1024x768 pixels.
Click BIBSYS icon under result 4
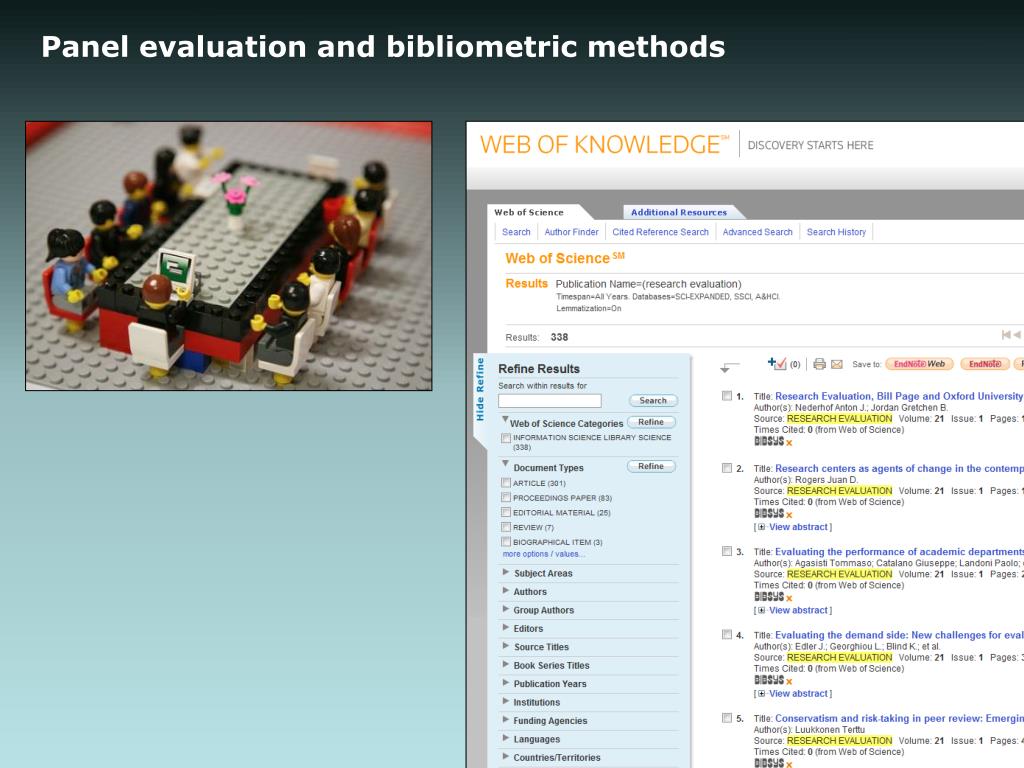(769, 680)
